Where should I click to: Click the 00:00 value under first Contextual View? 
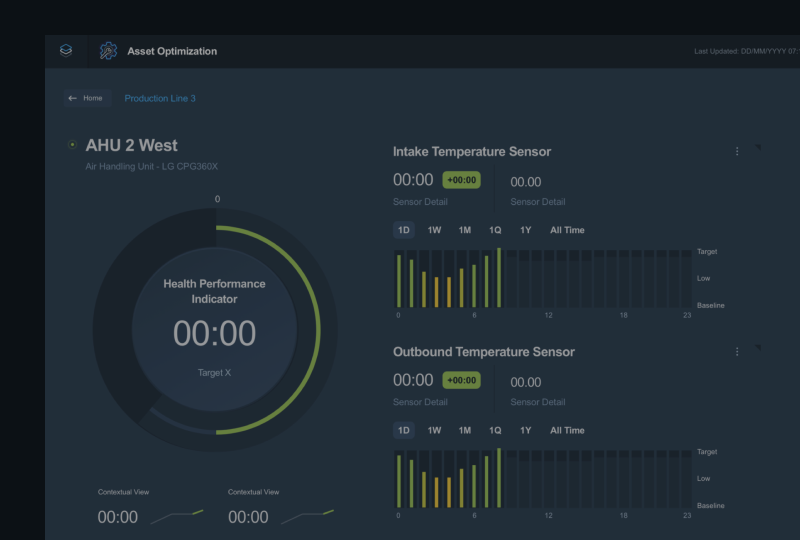(x=117, y=517)
